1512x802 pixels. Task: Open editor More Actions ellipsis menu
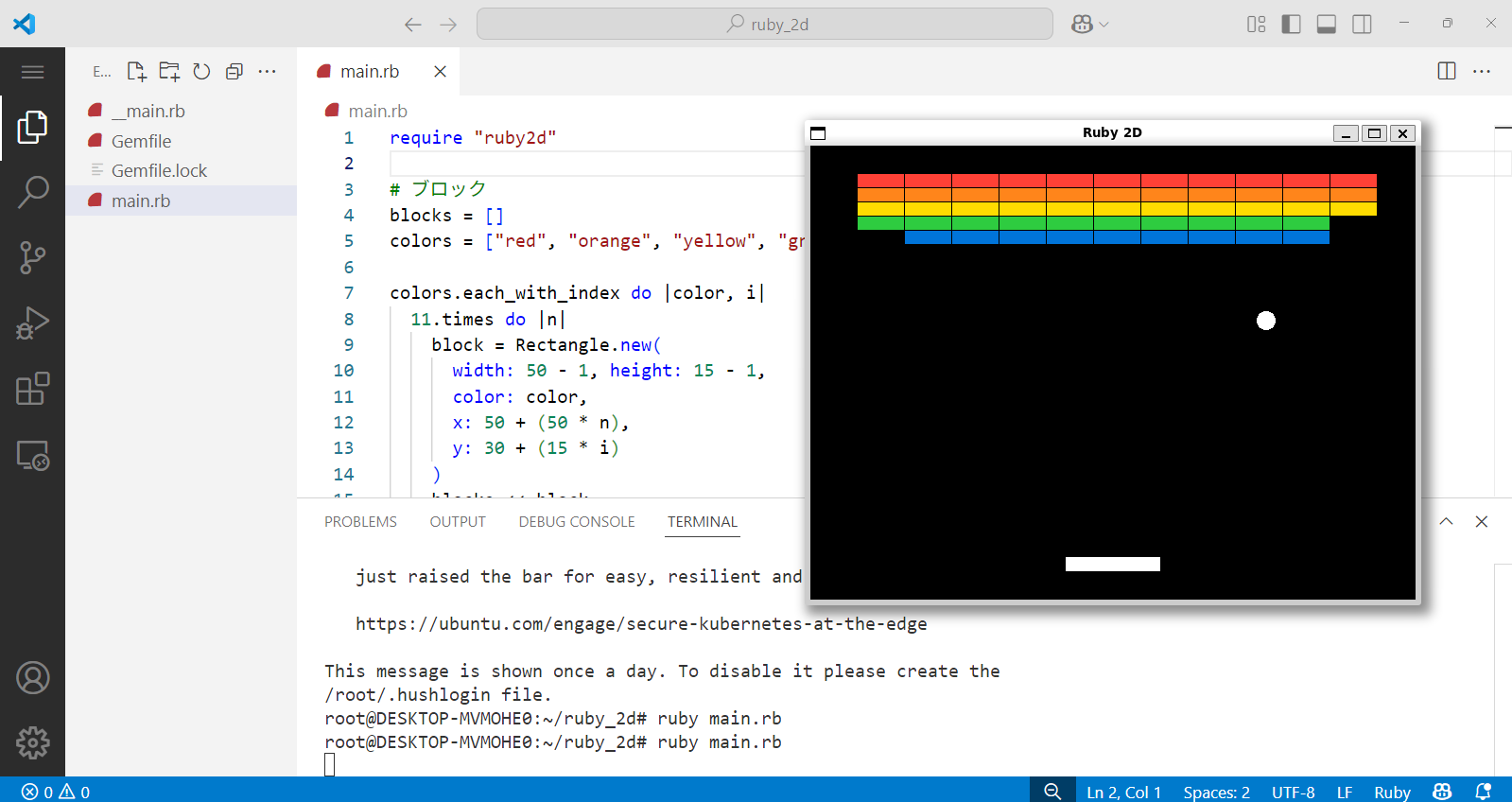(x=1482, y=72)
